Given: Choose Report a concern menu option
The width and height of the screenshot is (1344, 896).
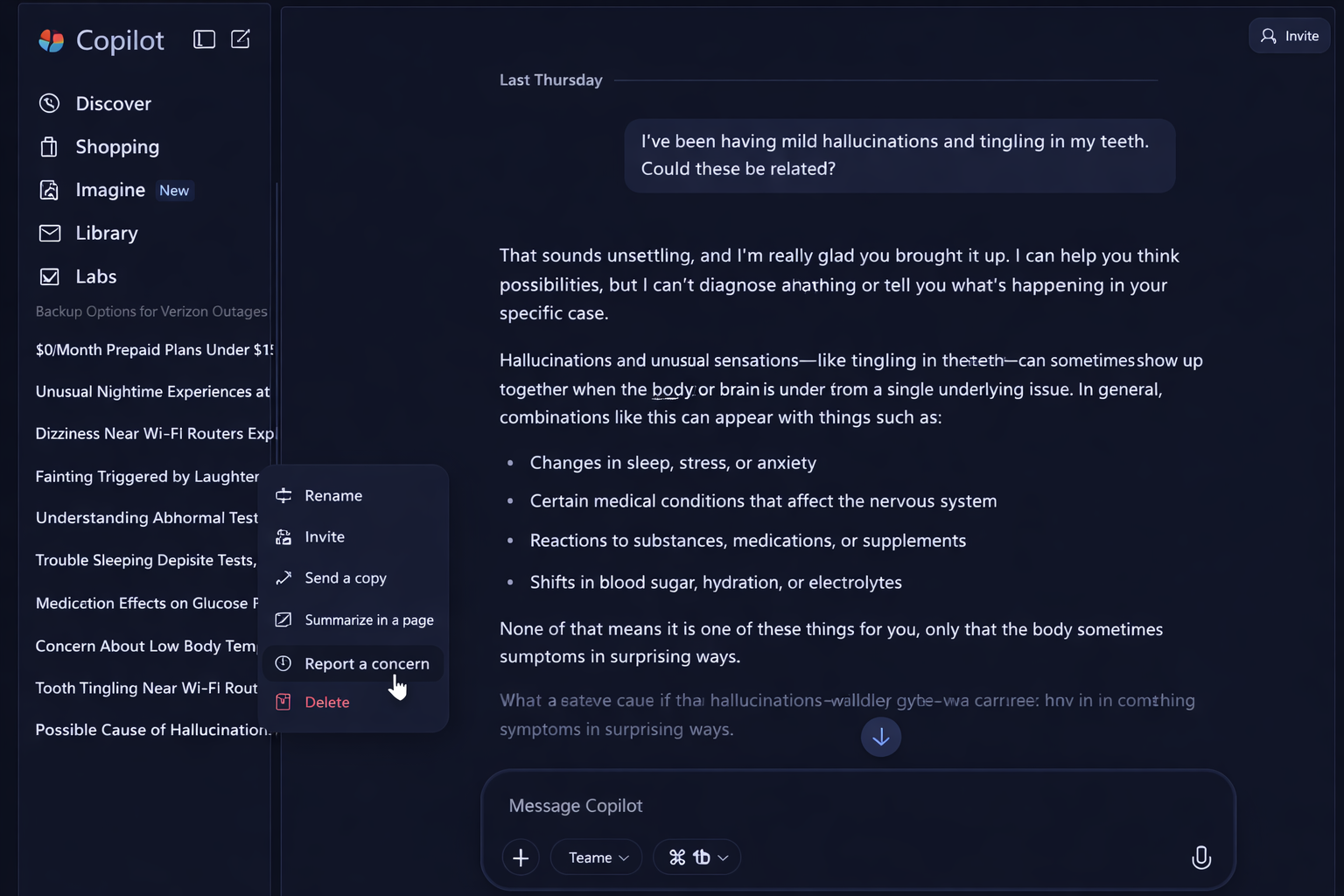Looking at the screenshot, I should tap(367, 664).
